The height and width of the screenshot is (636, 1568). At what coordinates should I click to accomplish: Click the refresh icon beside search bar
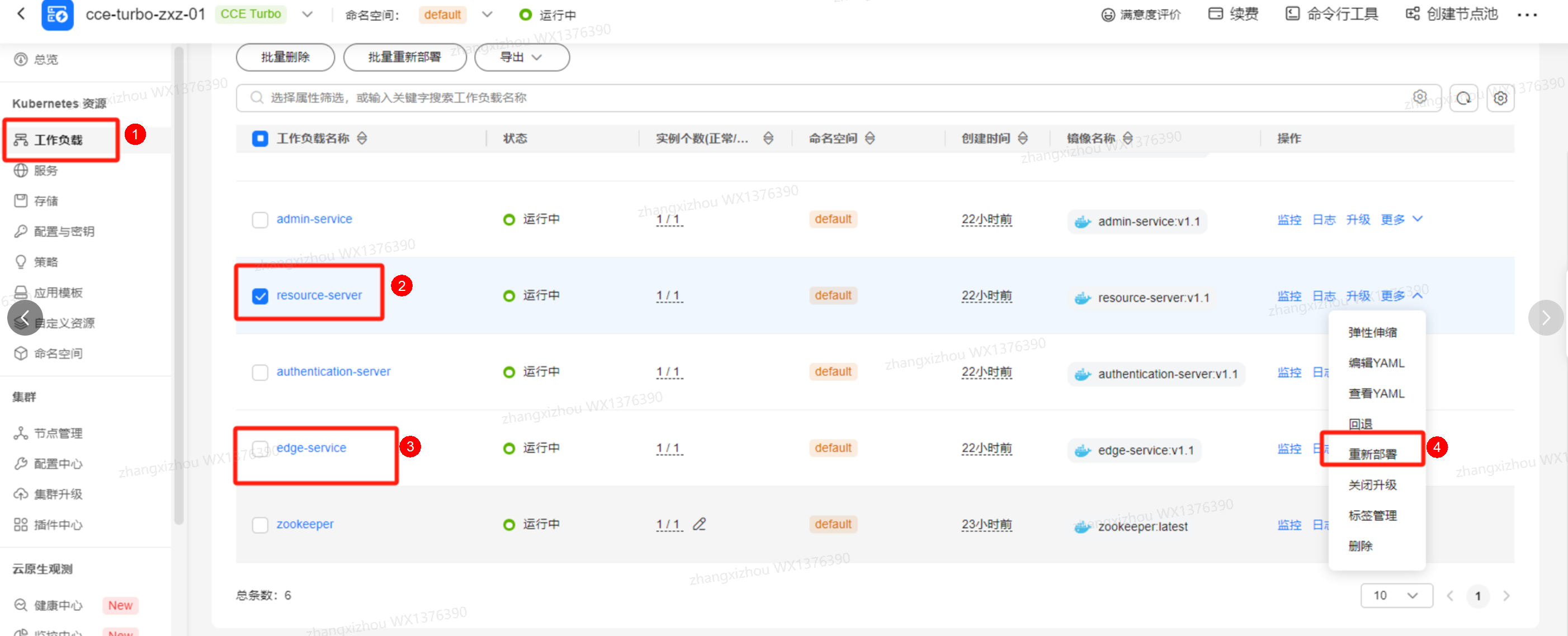pyautogui.click(x=1463, y=98)
